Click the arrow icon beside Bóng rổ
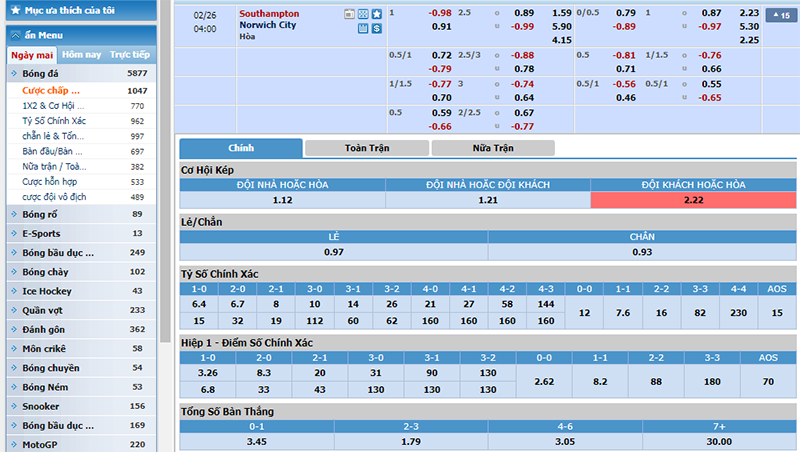Screen dimensions: 800x452 click(13, 215)
